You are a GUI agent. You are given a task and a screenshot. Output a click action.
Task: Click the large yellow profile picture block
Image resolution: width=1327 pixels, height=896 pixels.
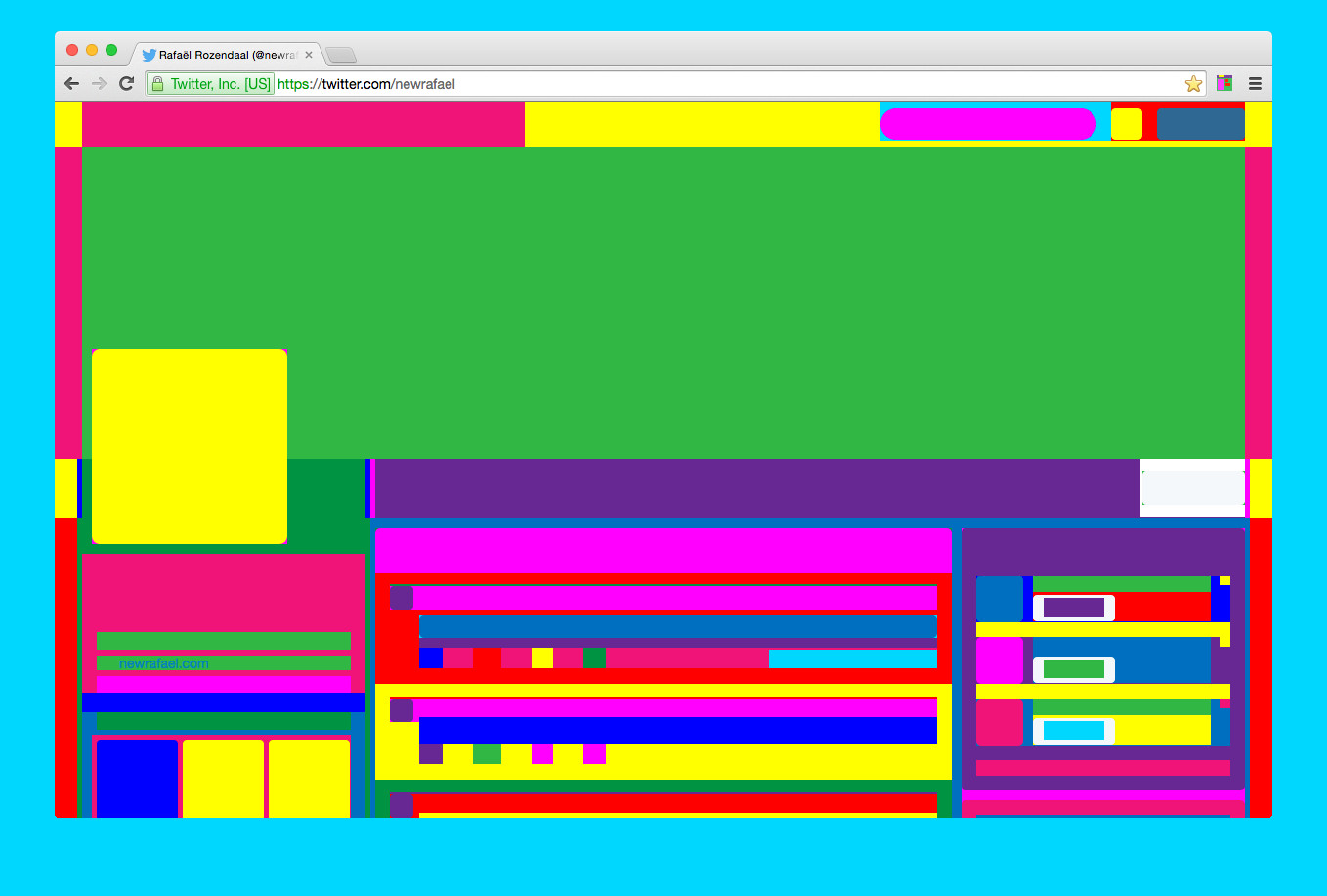190,446
